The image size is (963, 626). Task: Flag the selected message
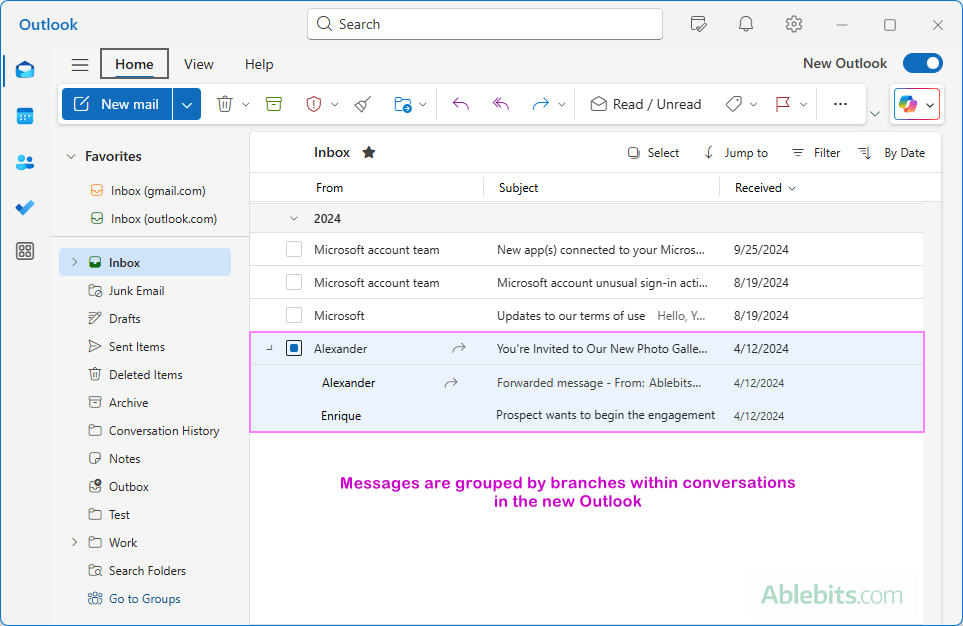[782, 104]
